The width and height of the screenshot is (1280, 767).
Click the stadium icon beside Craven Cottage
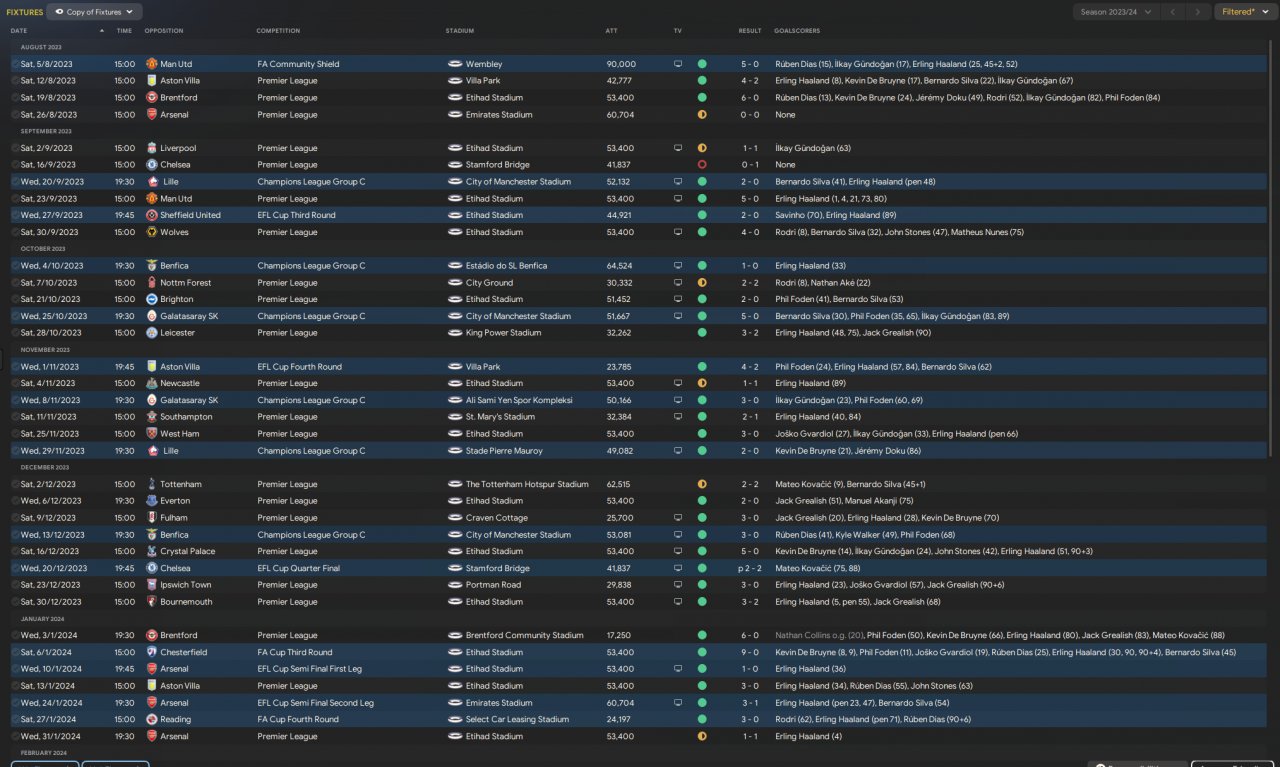(455, 518)
